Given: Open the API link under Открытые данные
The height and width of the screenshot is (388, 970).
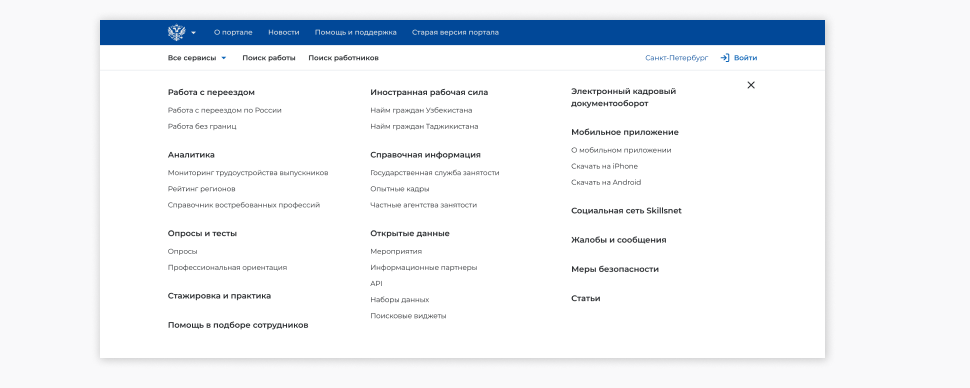Looking at the screenshot, I should click(377, 283).
